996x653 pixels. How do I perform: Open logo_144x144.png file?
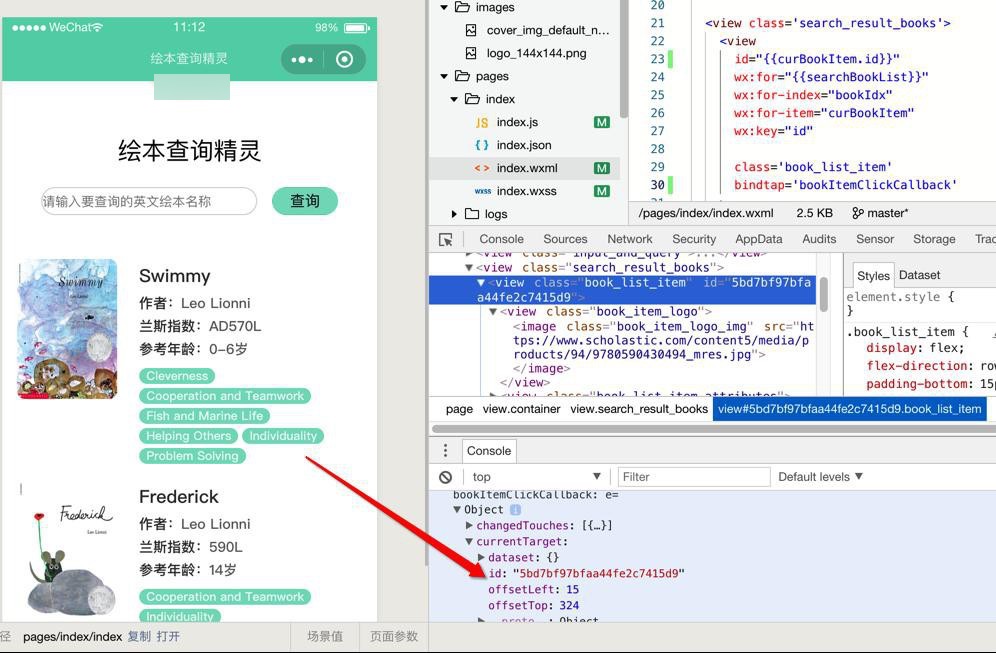tap(536, 53)
